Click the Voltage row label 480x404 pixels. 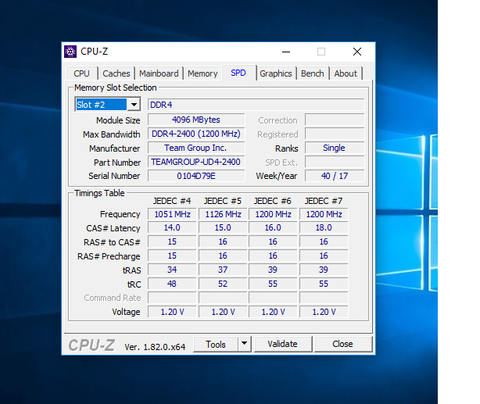point(126,312)
